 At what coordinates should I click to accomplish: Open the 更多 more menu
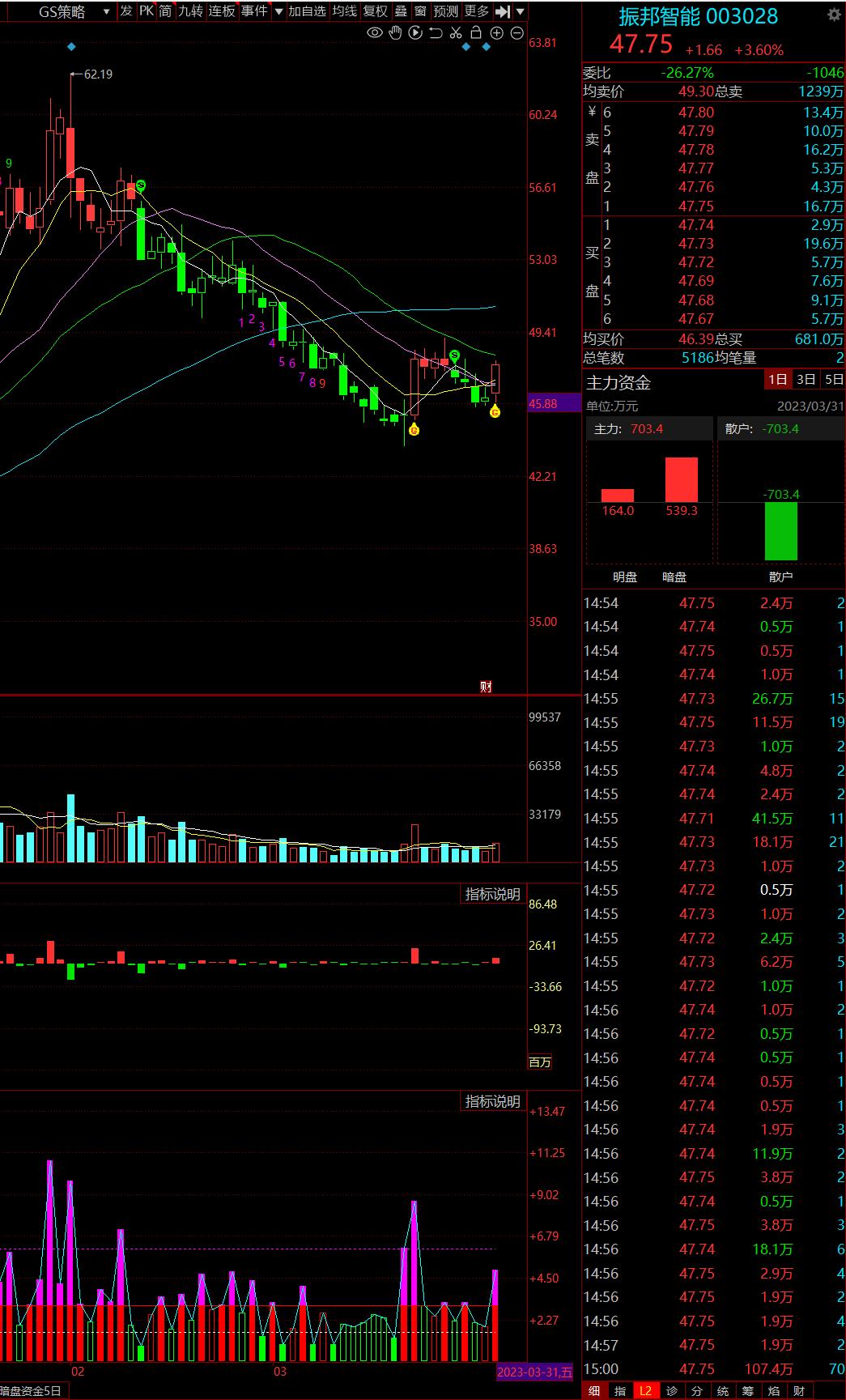tap(477, 11)
